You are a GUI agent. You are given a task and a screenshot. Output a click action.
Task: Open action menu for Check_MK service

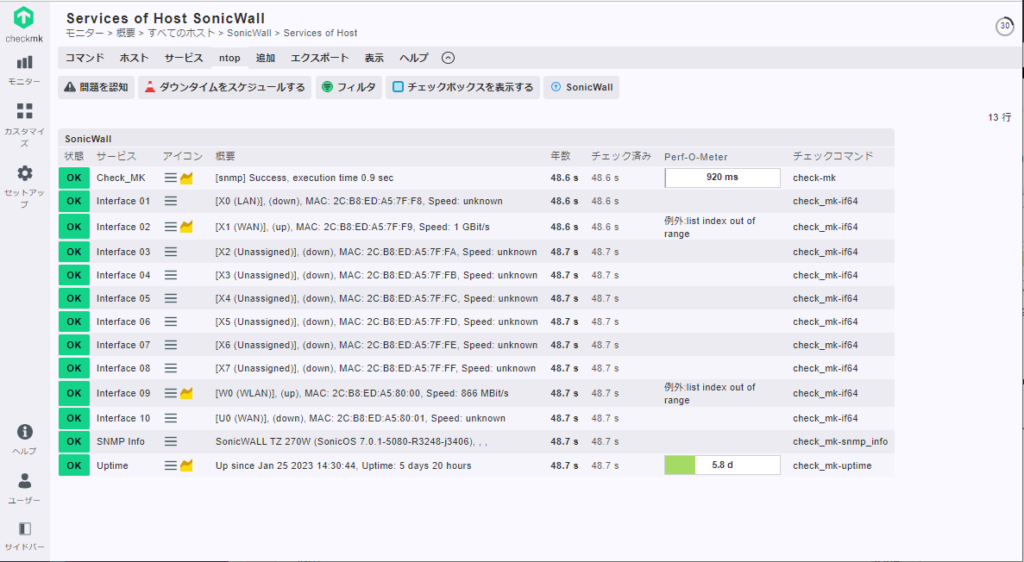click(x=170, y=178)
